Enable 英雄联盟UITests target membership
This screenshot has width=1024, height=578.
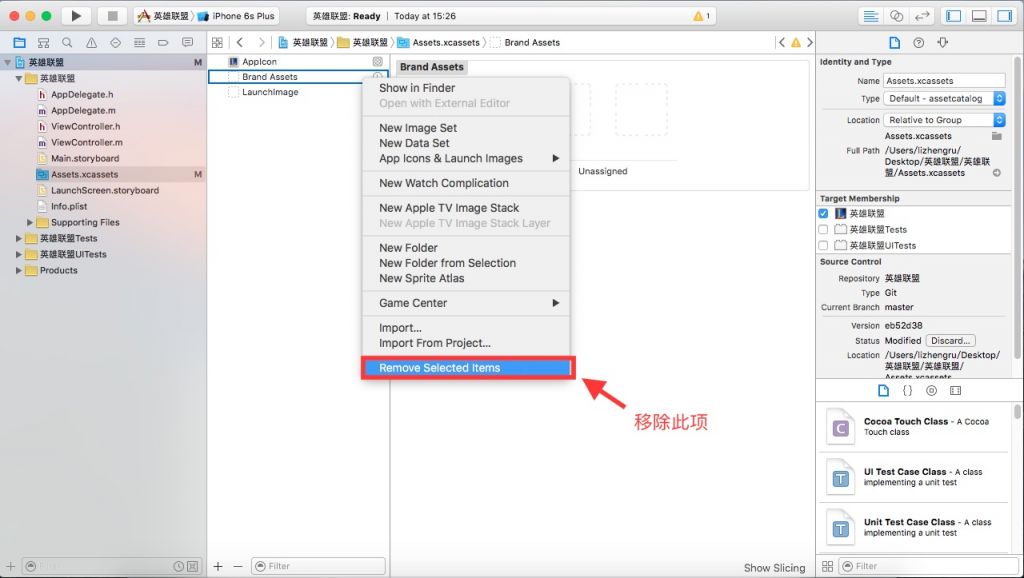pyautogui.click(x=823, y=246)
